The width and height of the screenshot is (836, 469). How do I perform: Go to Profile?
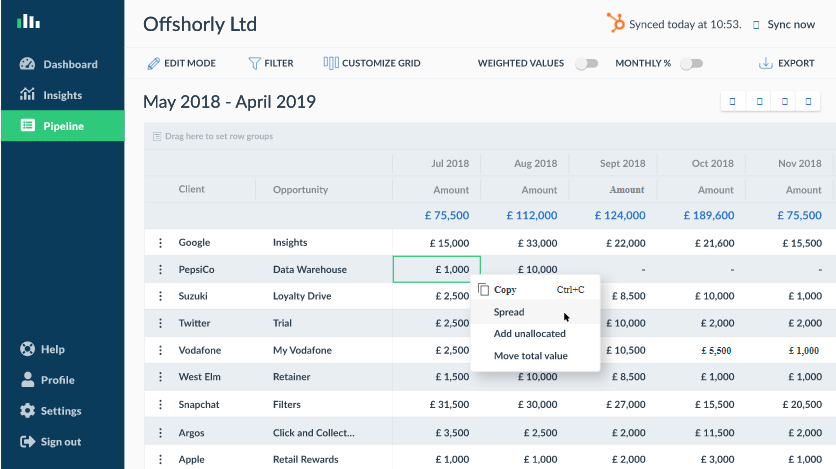coord(58,380)
